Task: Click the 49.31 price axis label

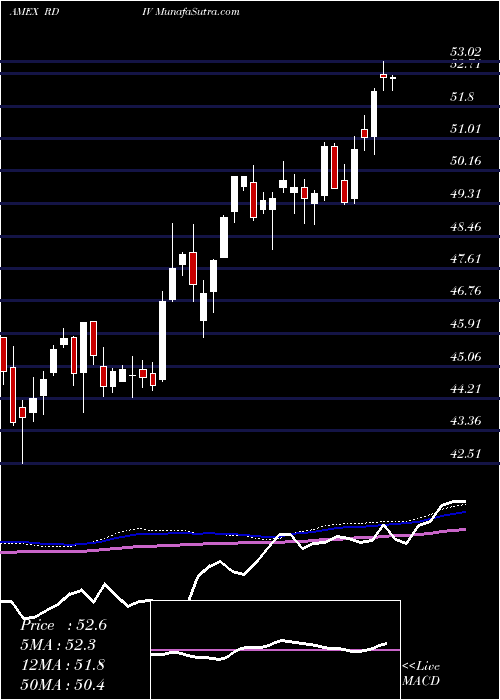Action: pos(468,194)
